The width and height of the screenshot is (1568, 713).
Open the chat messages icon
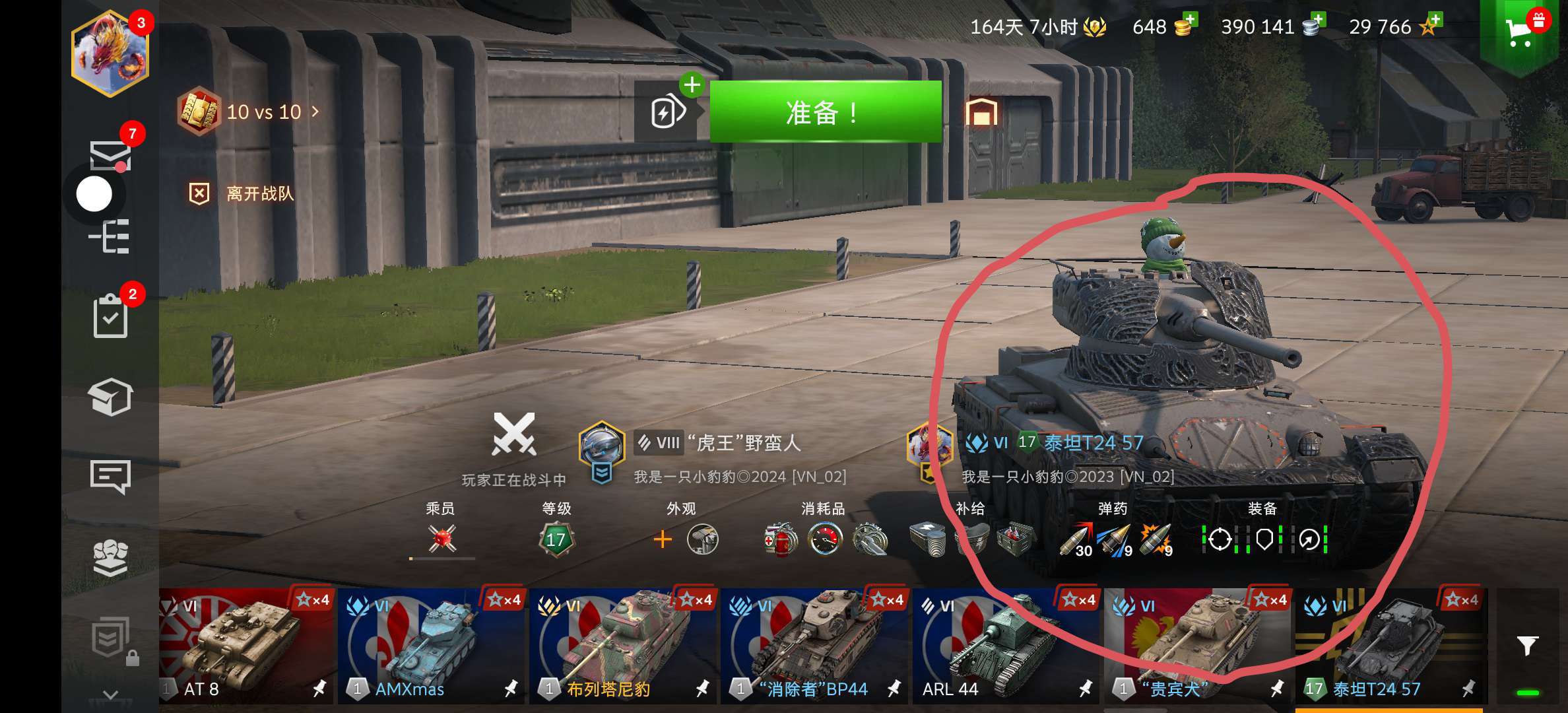[x=110, y=476]
